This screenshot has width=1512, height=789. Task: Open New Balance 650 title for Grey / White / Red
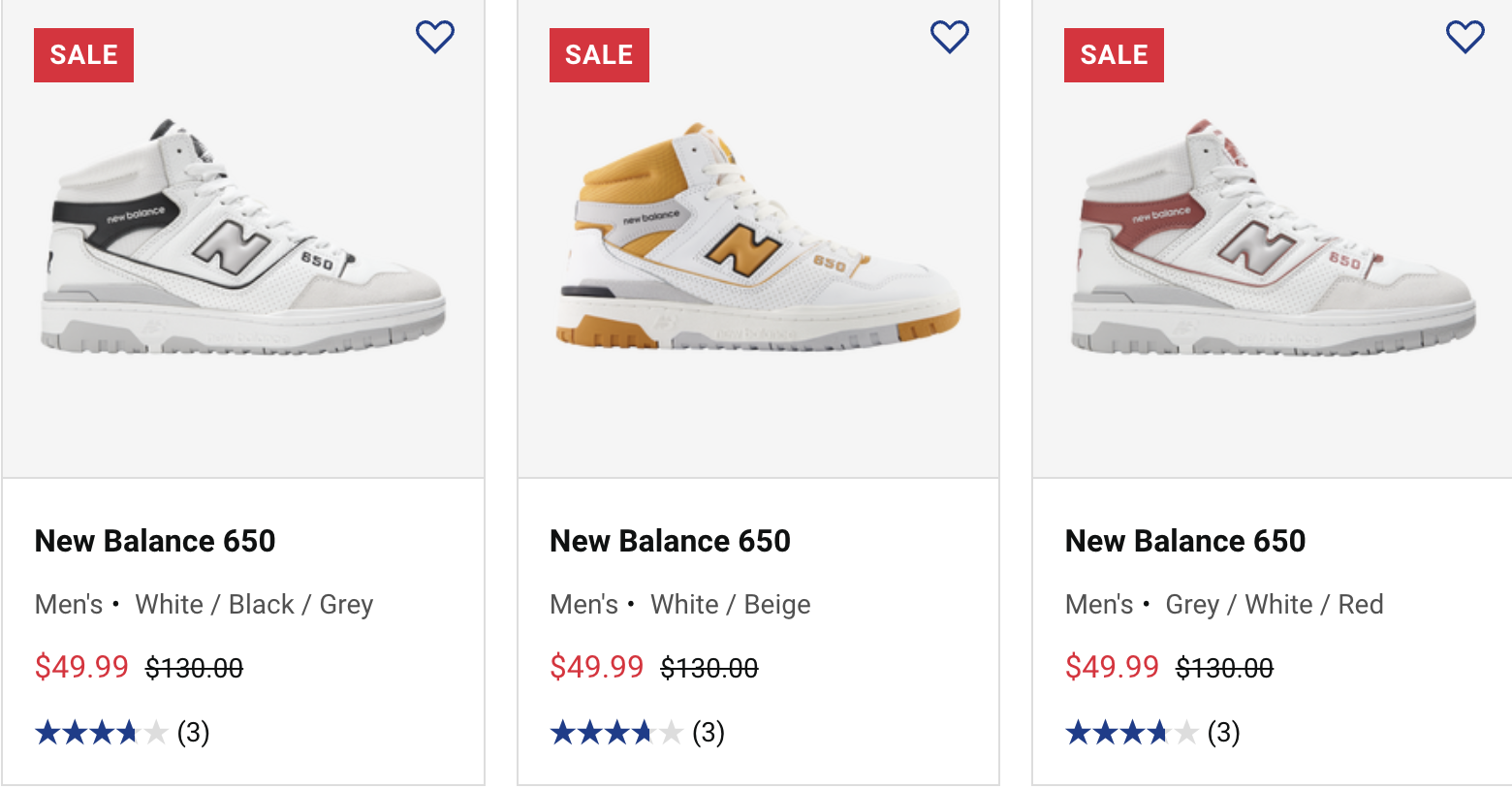1185,541
